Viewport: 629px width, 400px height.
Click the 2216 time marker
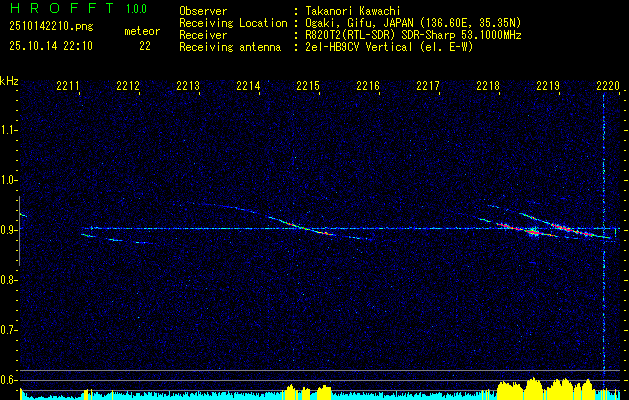click(368, 85)
